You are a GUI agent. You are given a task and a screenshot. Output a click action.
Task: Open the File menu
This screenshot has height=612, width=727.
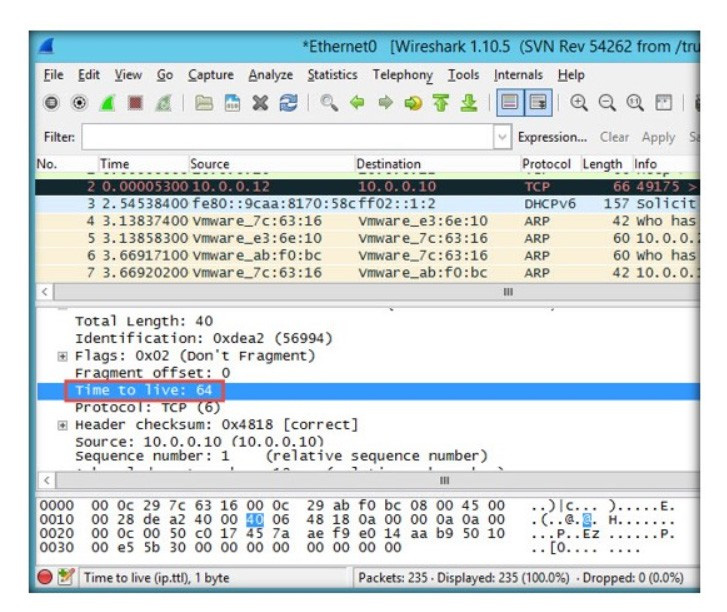(53, 75)
